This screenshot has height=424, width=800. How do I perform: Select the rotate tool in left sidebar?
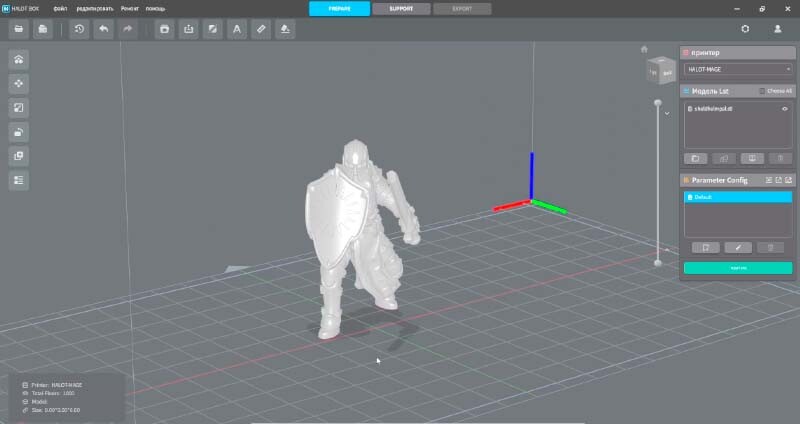[19, 132]
